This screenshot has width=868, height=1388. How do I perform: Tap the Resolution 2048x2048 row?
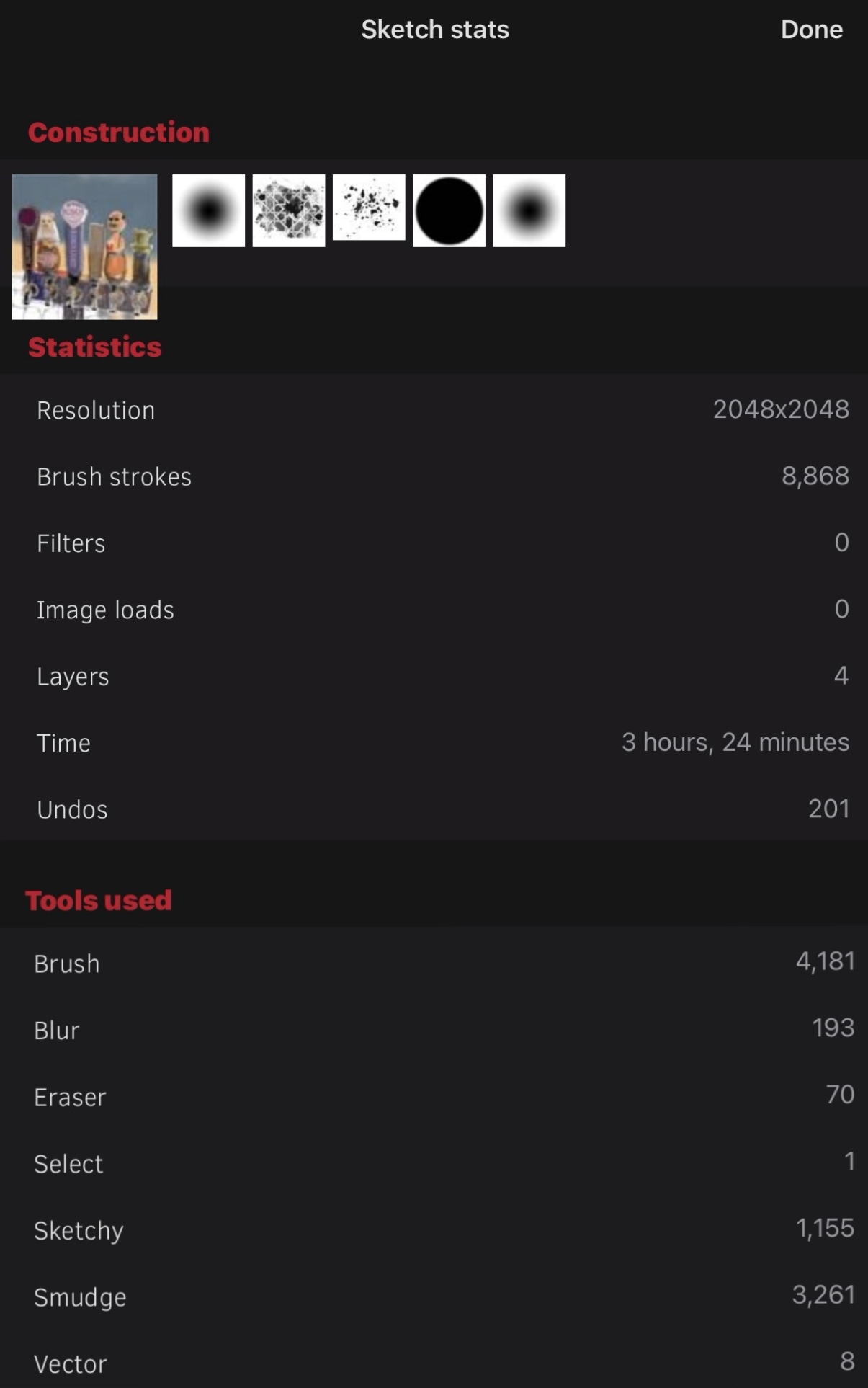434,409
